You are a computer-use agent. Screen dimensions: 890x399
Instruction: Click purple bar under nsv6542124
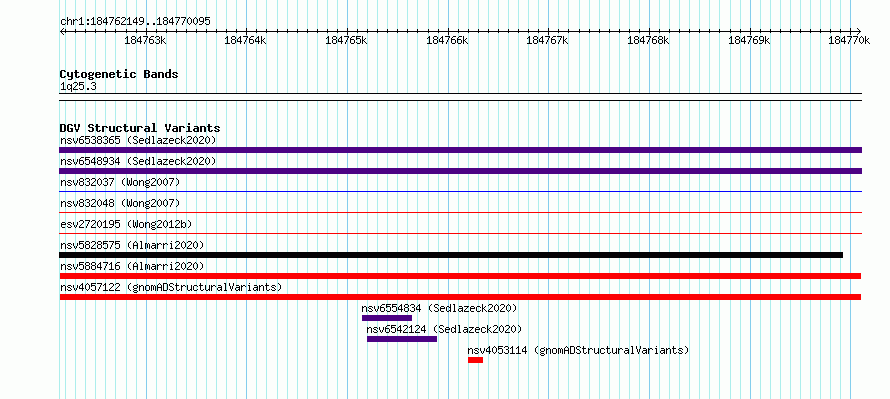tap(402, 339)
